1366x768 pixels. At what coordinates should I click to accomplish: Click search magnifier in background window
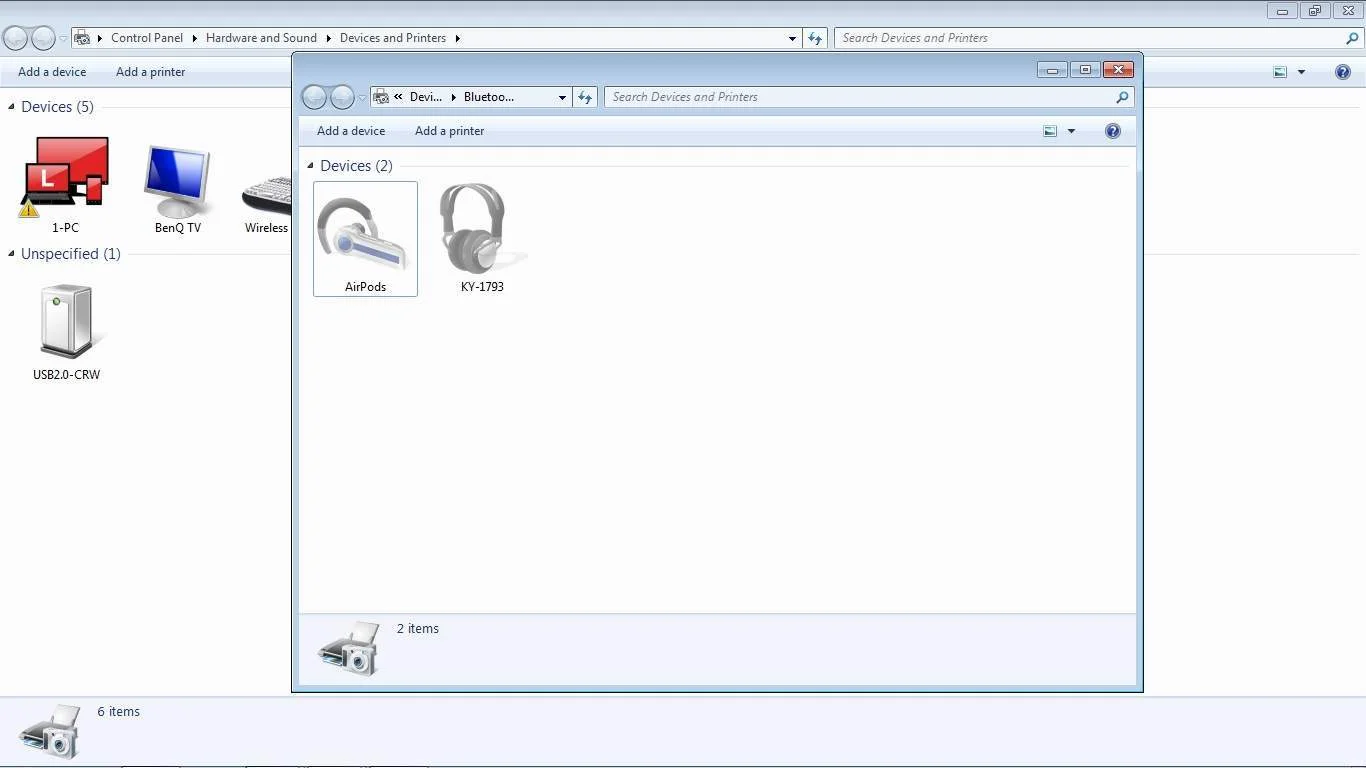pyautogui.click(x=1353, y=38)
